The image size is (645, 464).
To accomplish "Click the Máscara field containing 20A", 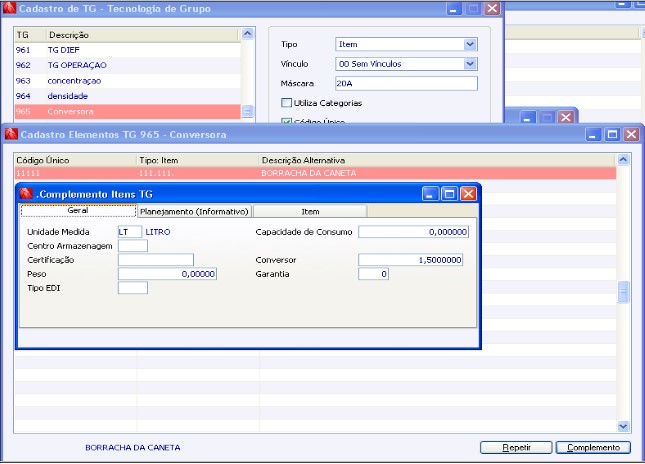I will coord(406,84).
